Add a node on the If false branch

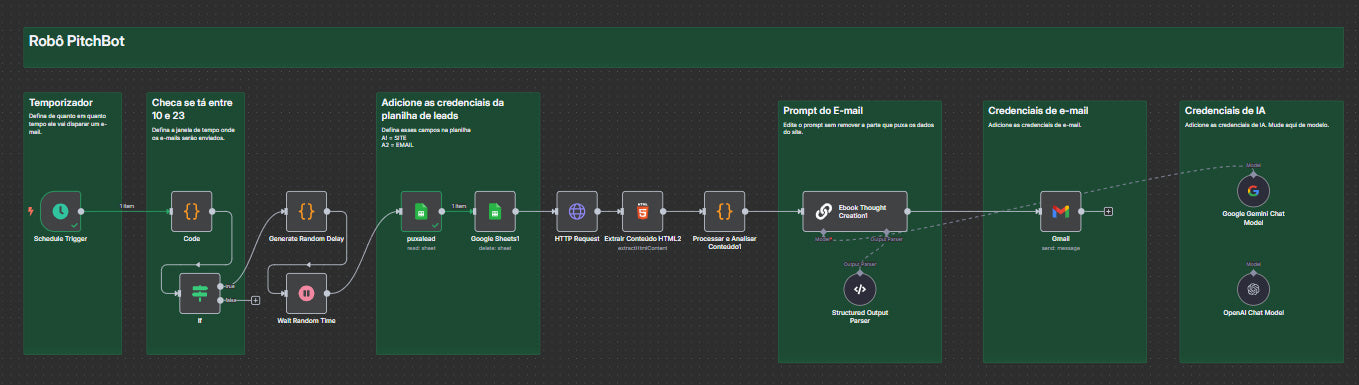pos(255,300)
